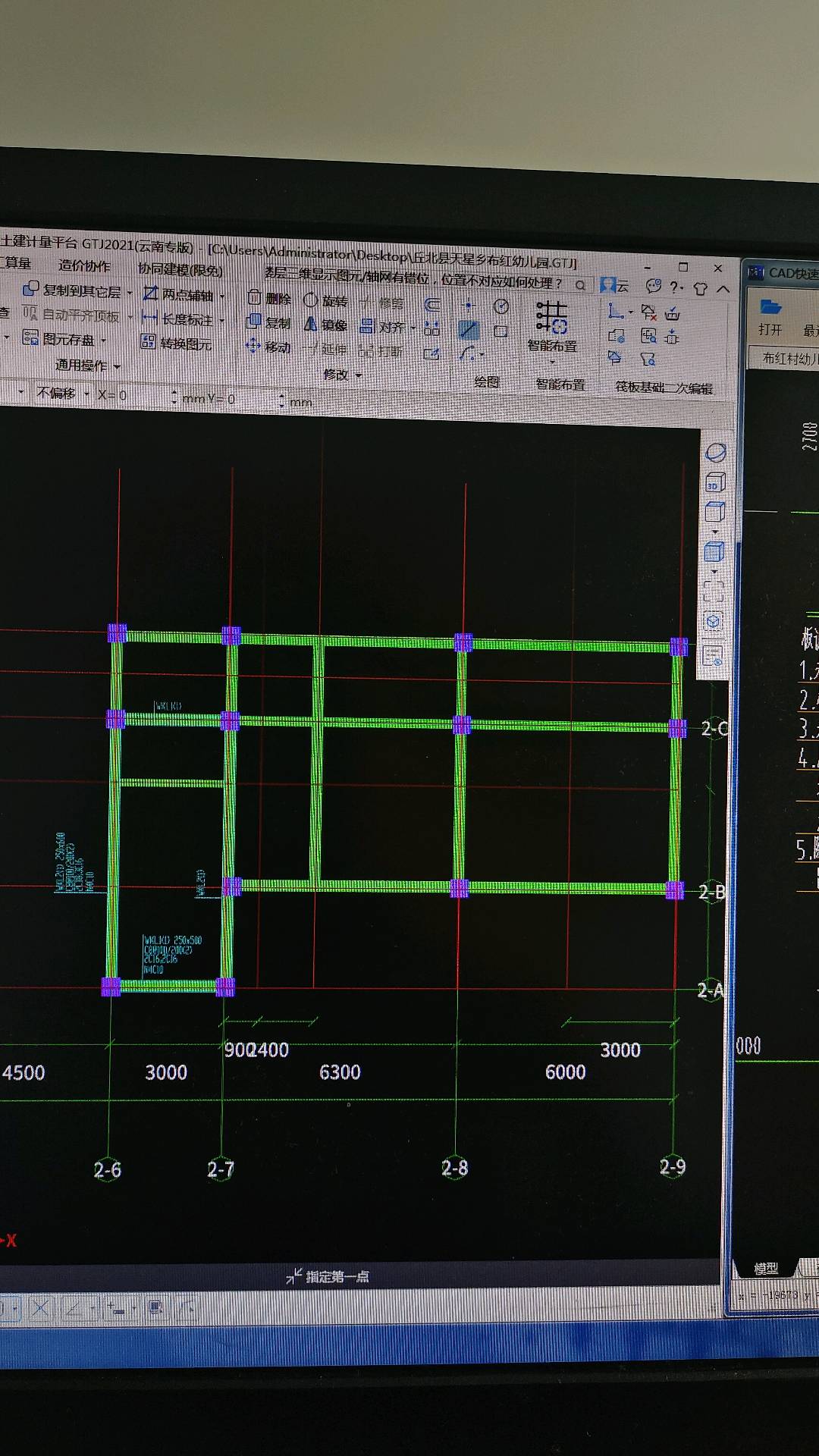Screen dimensions: 819x1456
Task: Open the 图元存盘 element save tool
Action: [59, 338]
